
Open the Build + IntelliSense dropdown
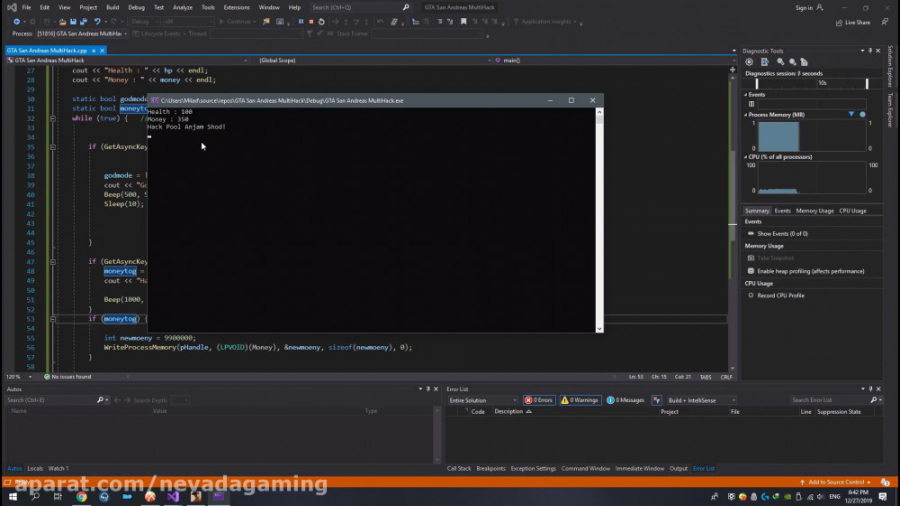701,400
